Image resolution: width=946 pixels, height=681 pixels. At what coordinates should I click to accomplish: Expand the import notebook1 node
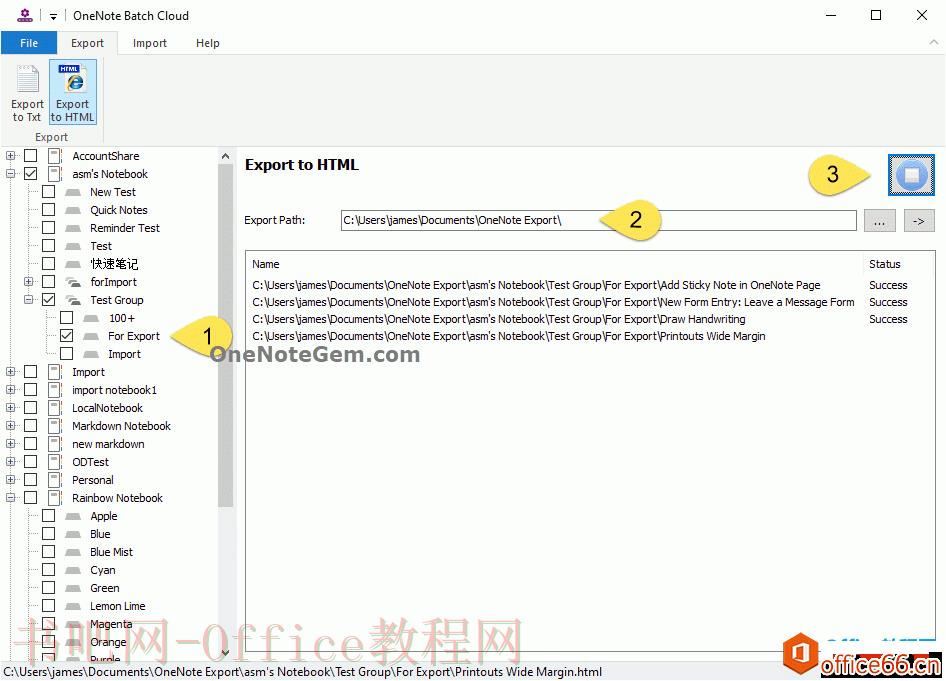coord(10,390)
